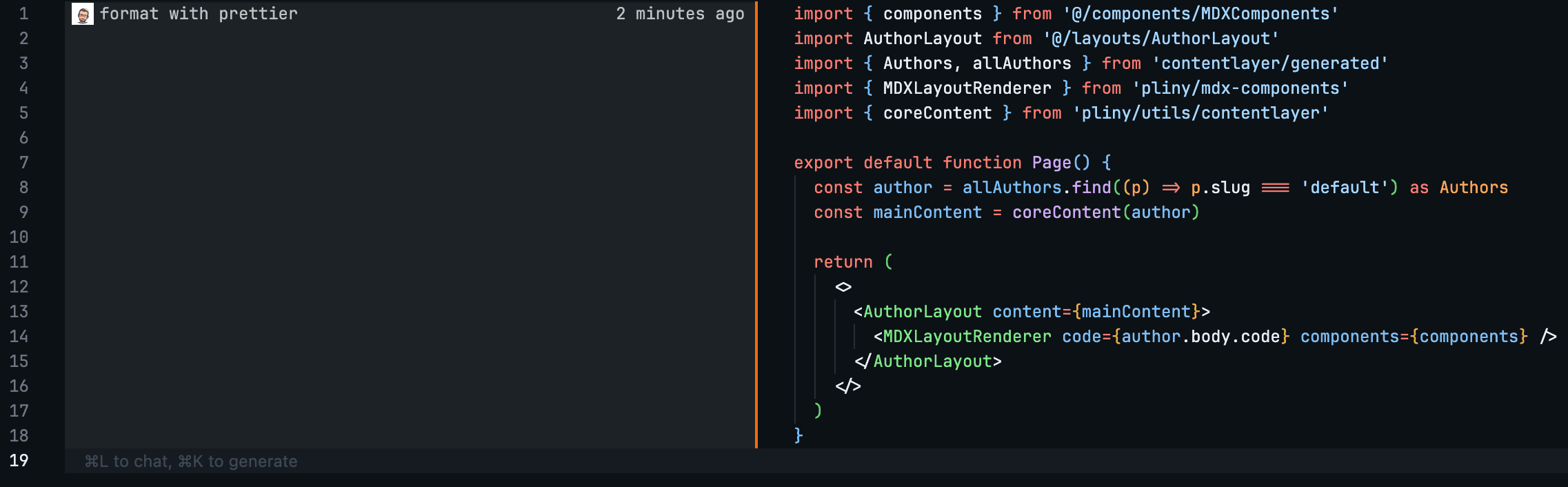
Task: Click the closing AuthorLayout tag on line 15
Action: 927,361
